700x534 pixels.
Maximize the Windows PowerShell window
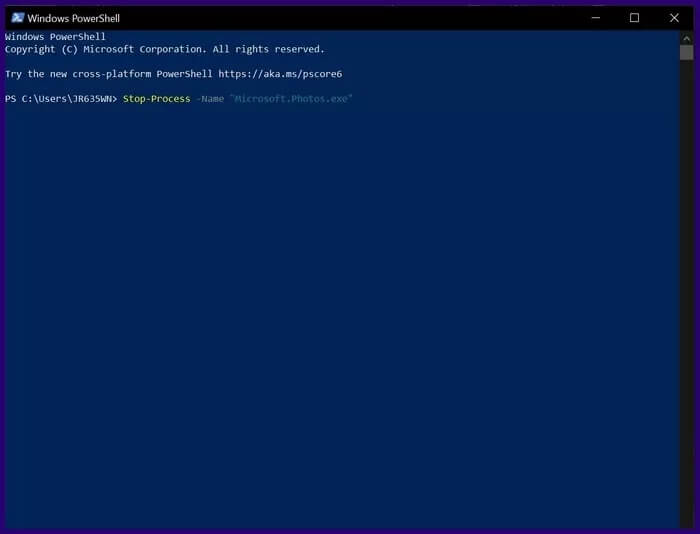click(x=634, y=18)
